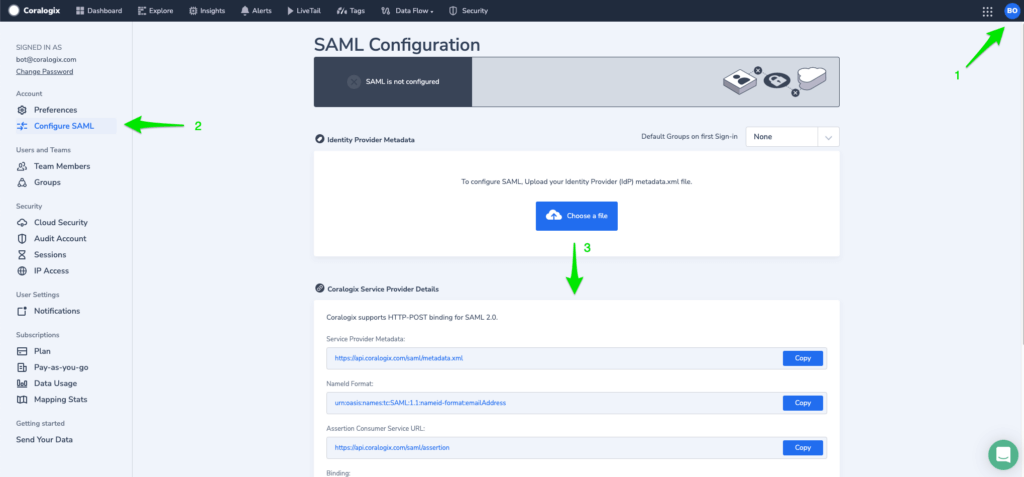Go to Insights in top navigation
Screen dimensions: 1024x477
(x=206, y=10)
